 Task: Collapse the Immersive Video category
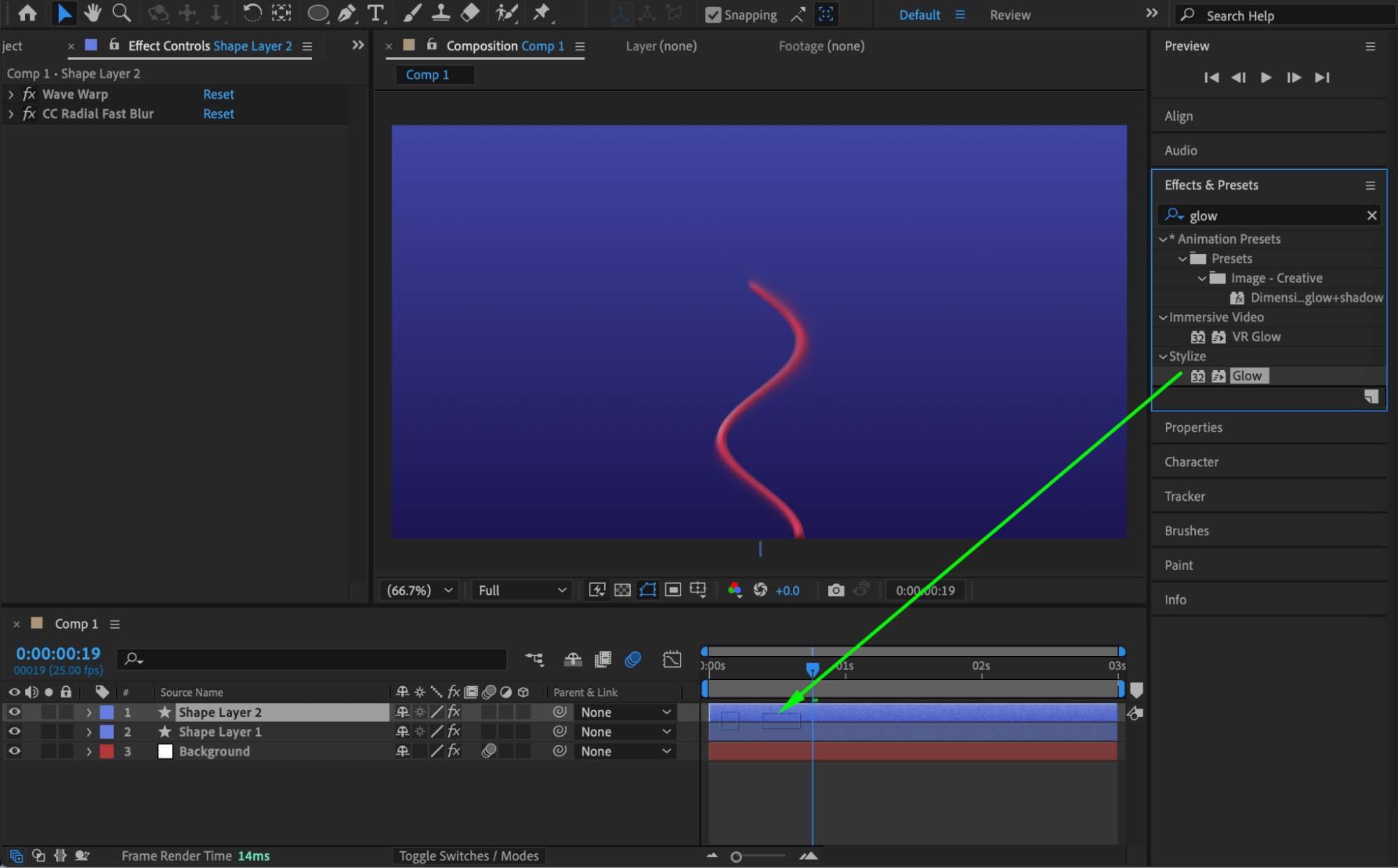click(x=1163, y=317)
